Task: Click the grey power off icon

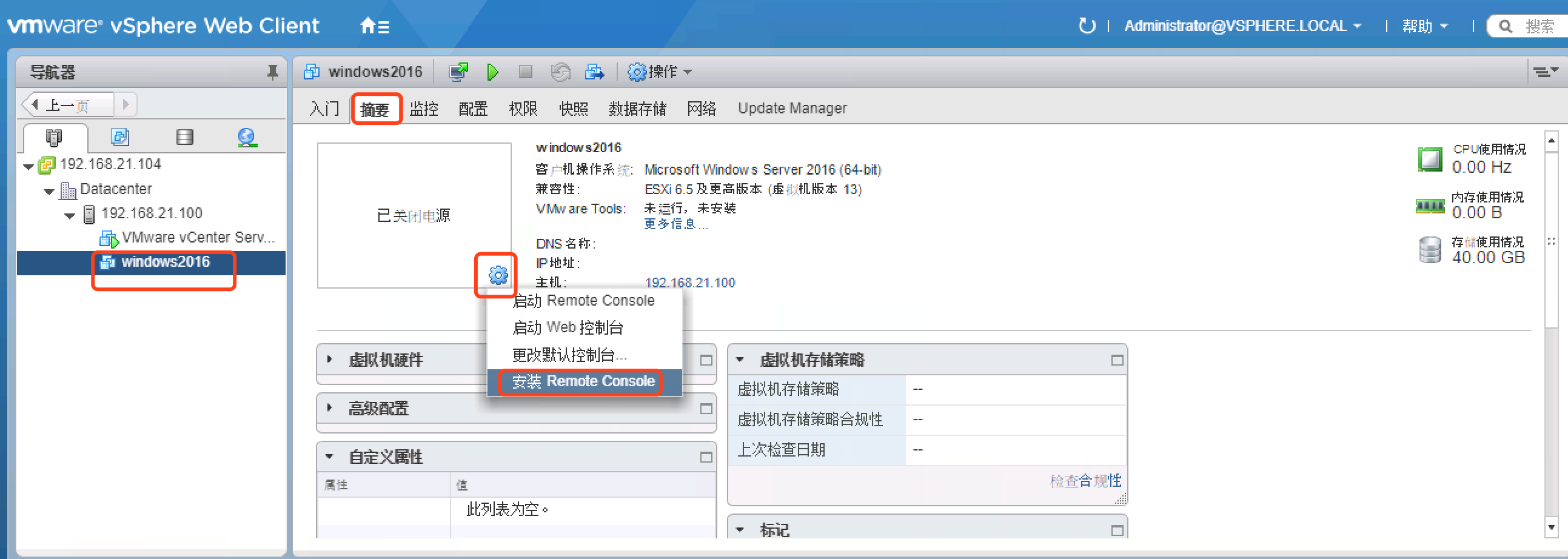Action: (525, 72)
